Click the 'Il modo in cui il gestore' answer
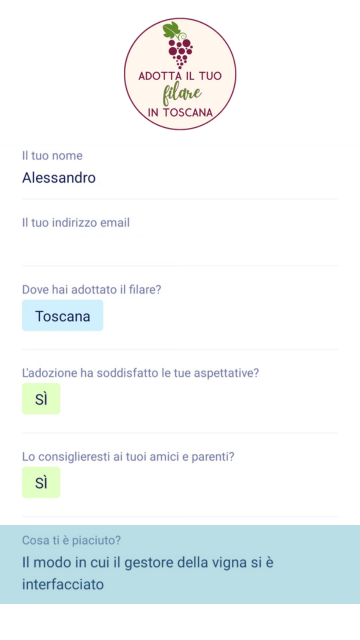Image resolution: width=360 pixels, height=640 pixels. click(x=148, y=573)
